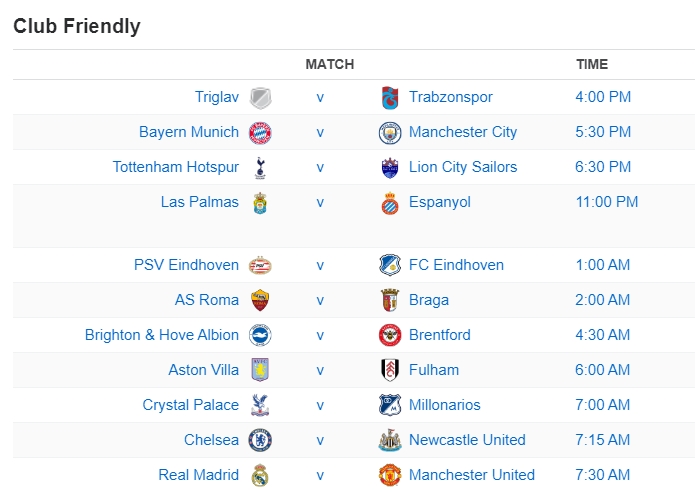Open the Newcastle United team link
Image resolution: width=695 pixels, height=492 pixels.
467,440
